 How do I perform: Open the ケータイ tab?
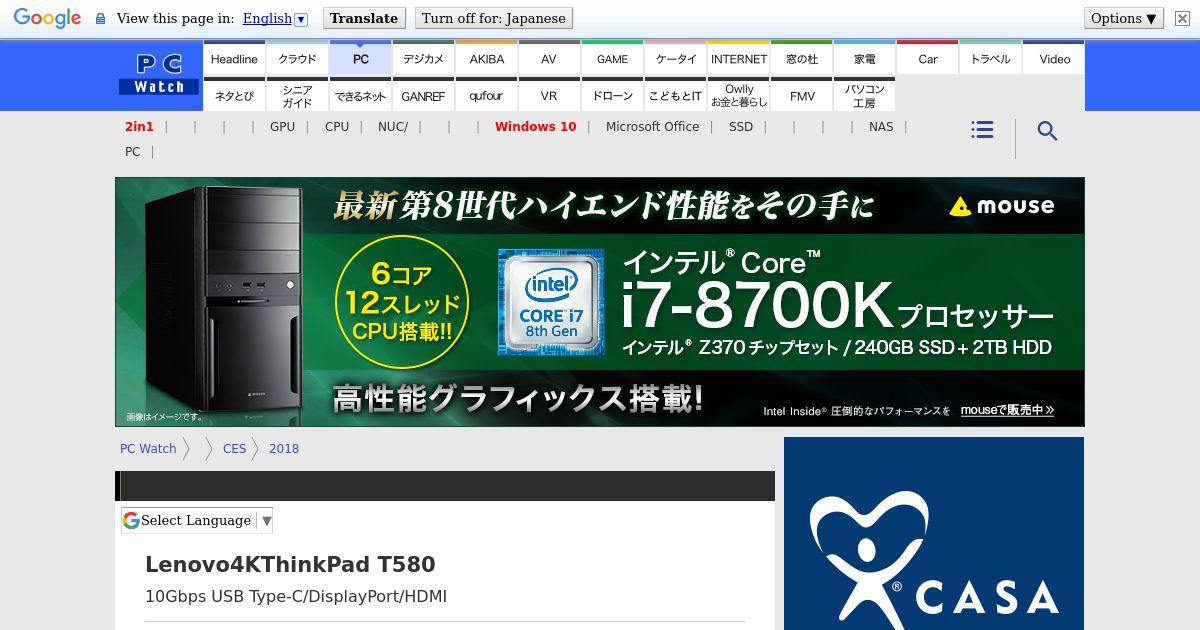pyautogui.click(x=675, y=58)
